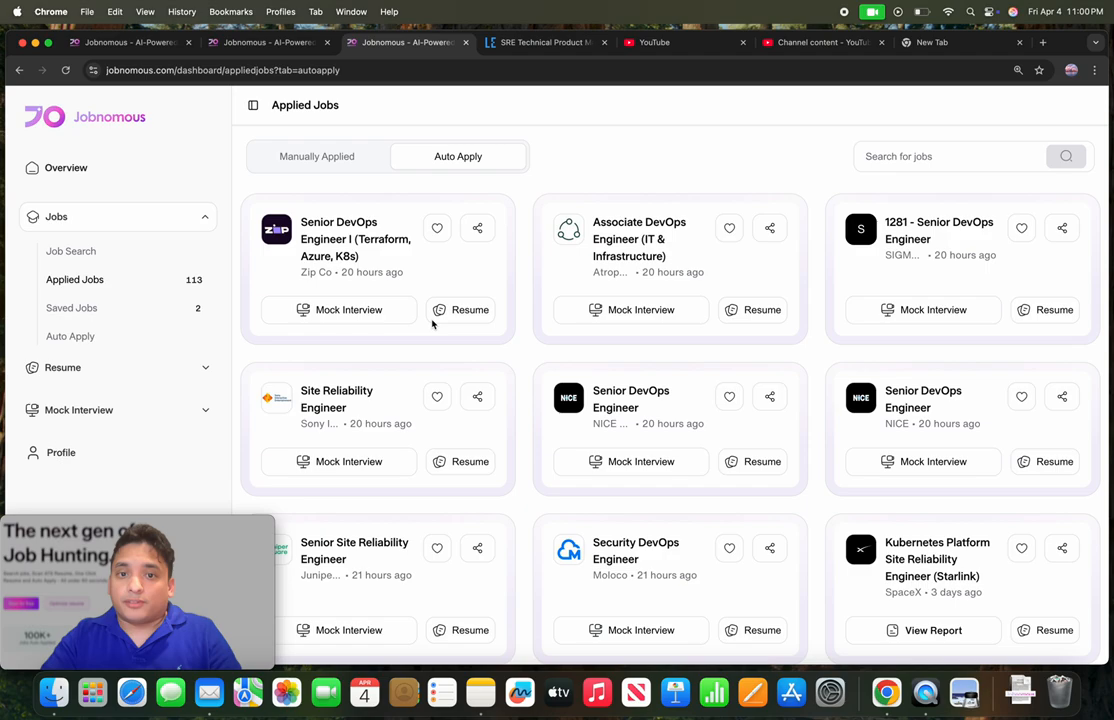Share the Sony Site Reliability Engineer job
The image size is (1114, 720).
477,397
